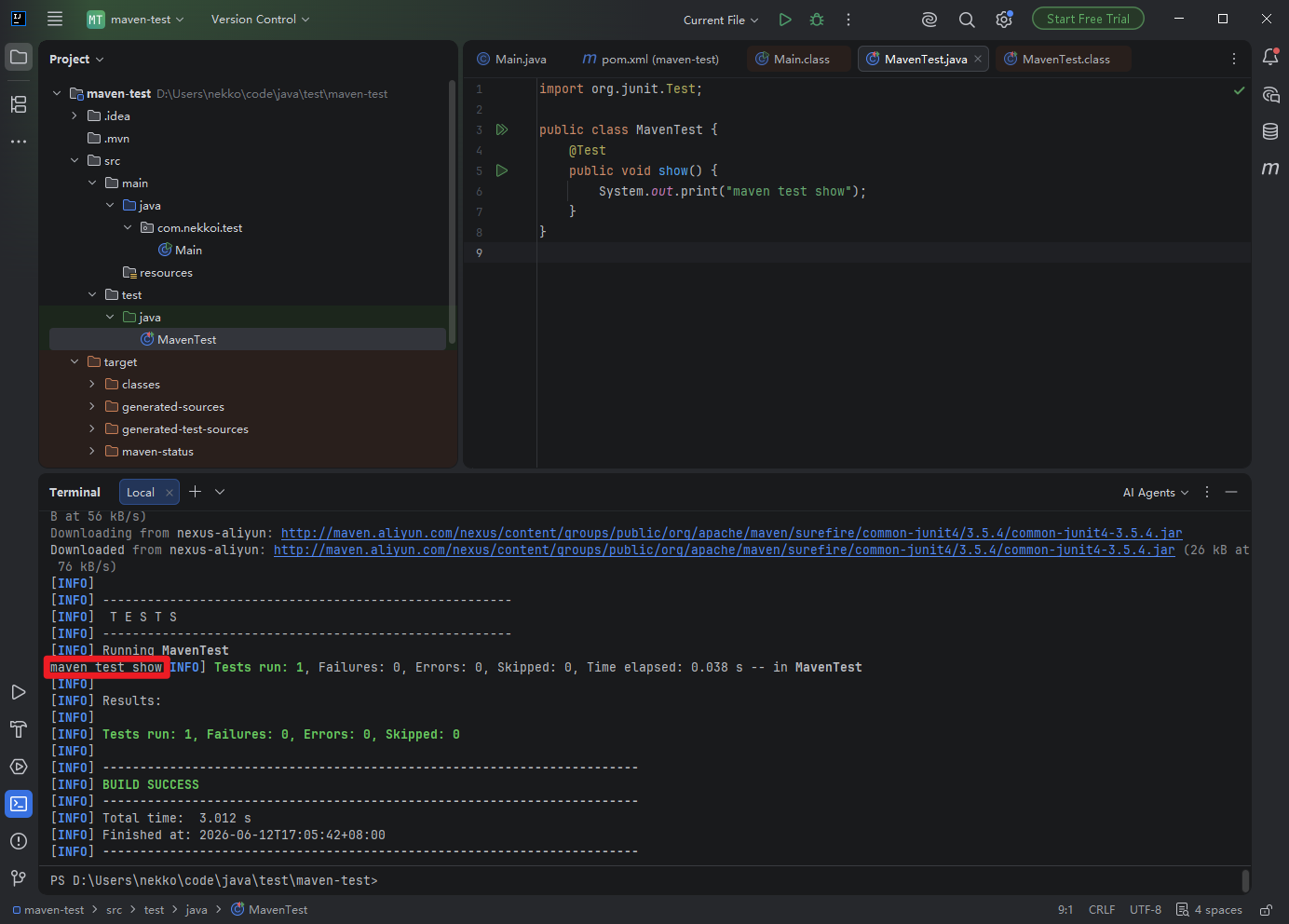Go to line via 9:1 position indicator
1289x924 pixels.
[1065, 910]
